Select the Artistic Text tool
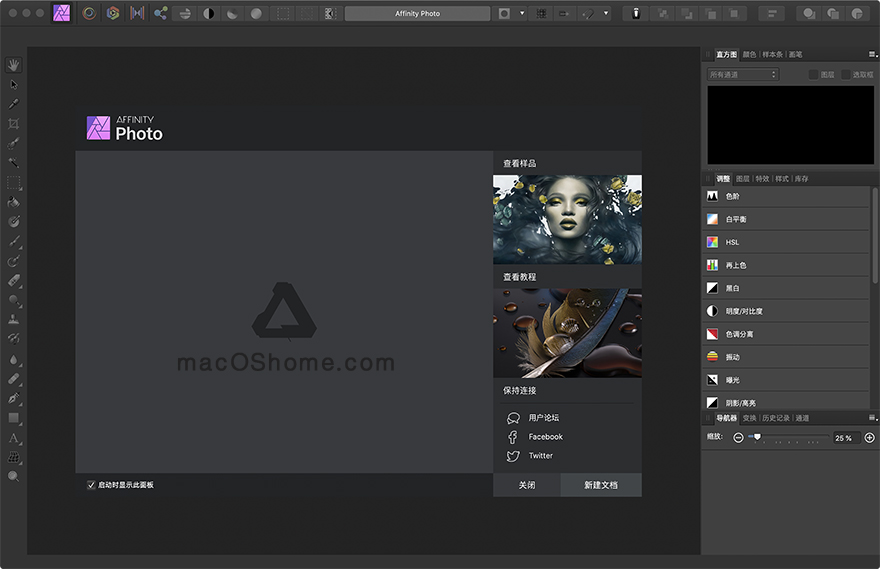880x569 pixels. pos(13,438)
